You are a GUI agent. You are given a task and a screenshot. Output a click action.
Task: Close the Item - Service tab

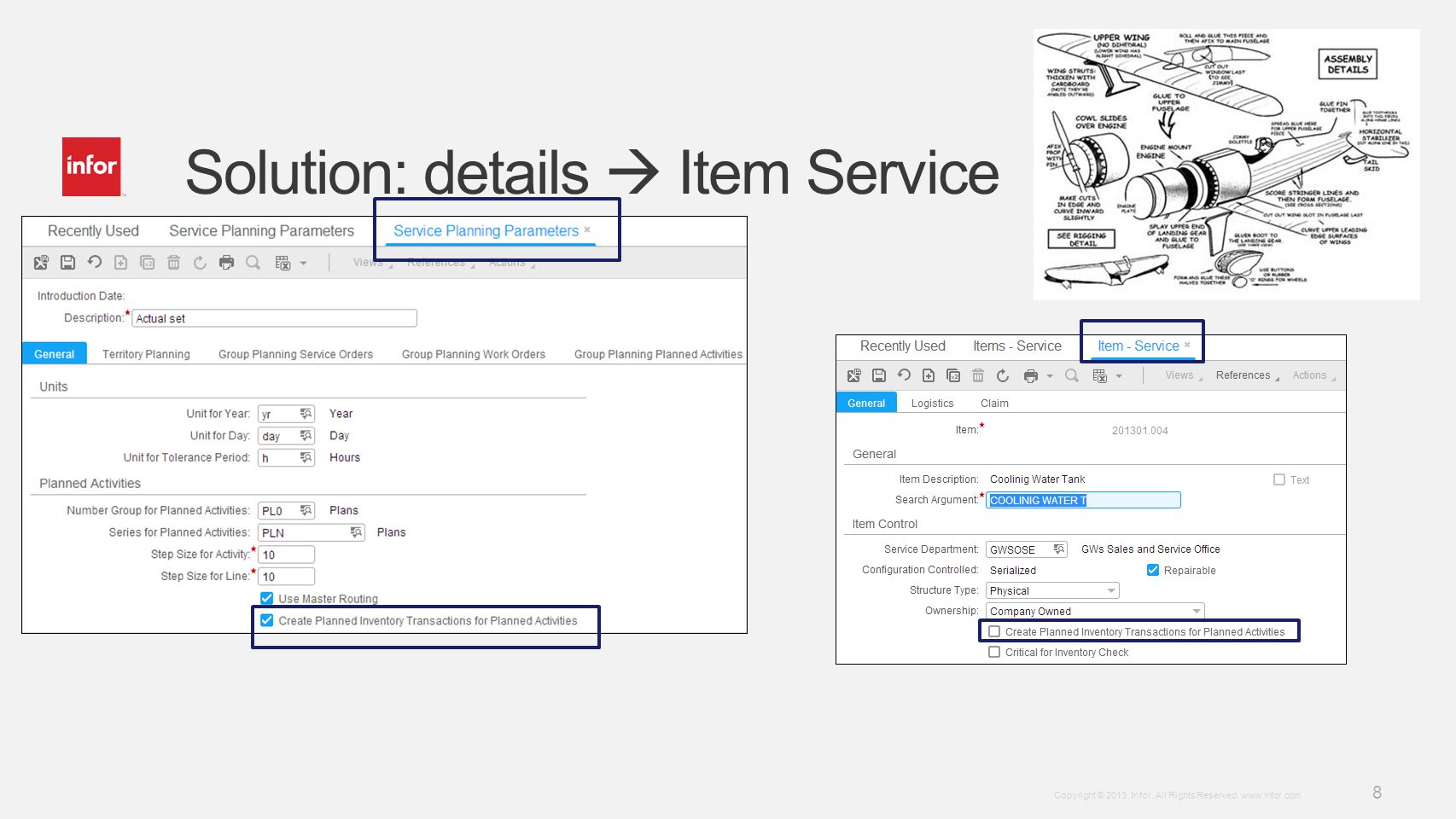pos(1187,345)
